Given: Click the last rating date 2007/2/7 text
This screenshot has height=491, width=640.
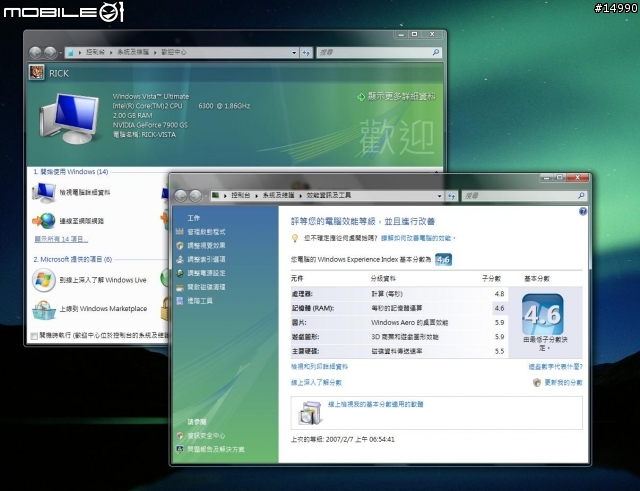Looking at the screenshot, I should tap(342, 439).
